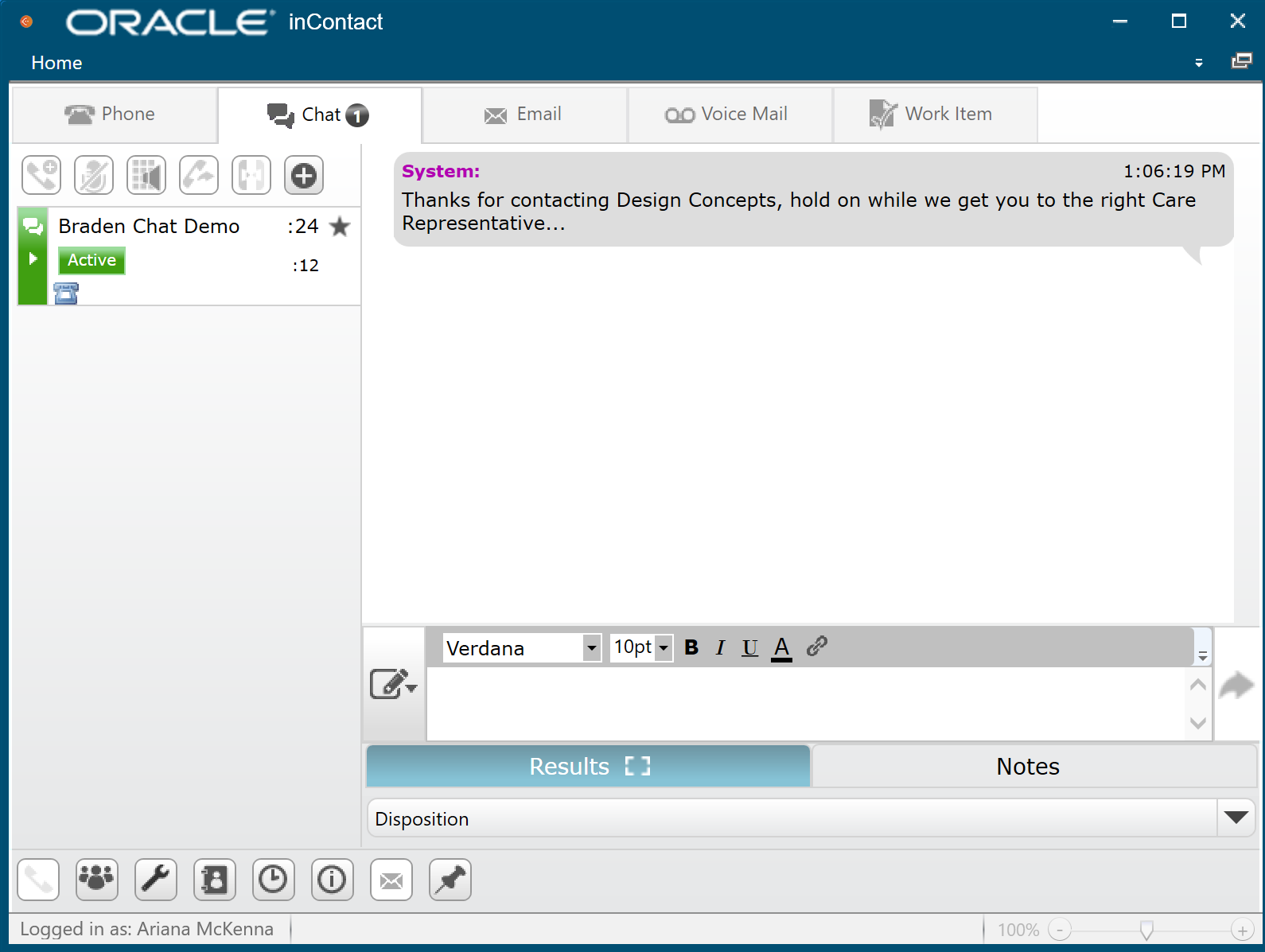Click the Logged in as Ariana McKenna text
Screen dimensions: 1265x952
(x=146, y=929)
